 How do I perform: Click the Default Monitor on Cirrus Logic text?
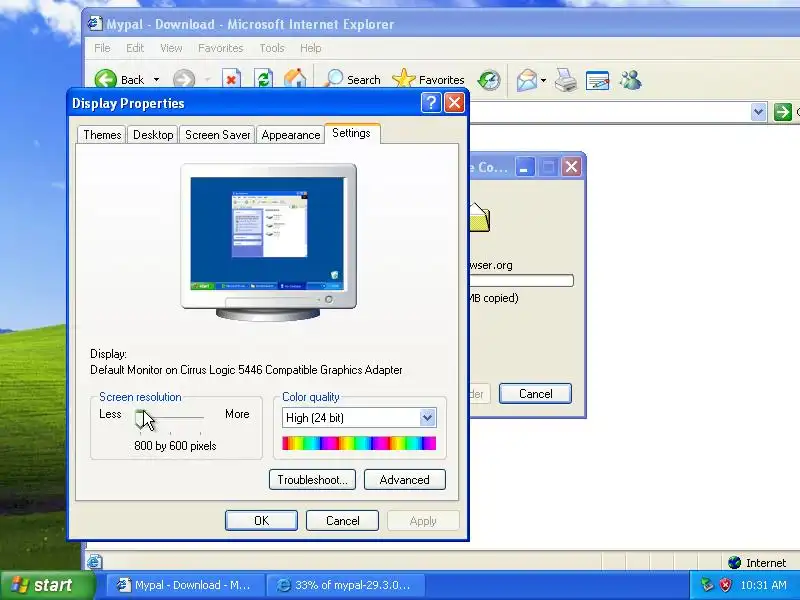pos(246,370)
